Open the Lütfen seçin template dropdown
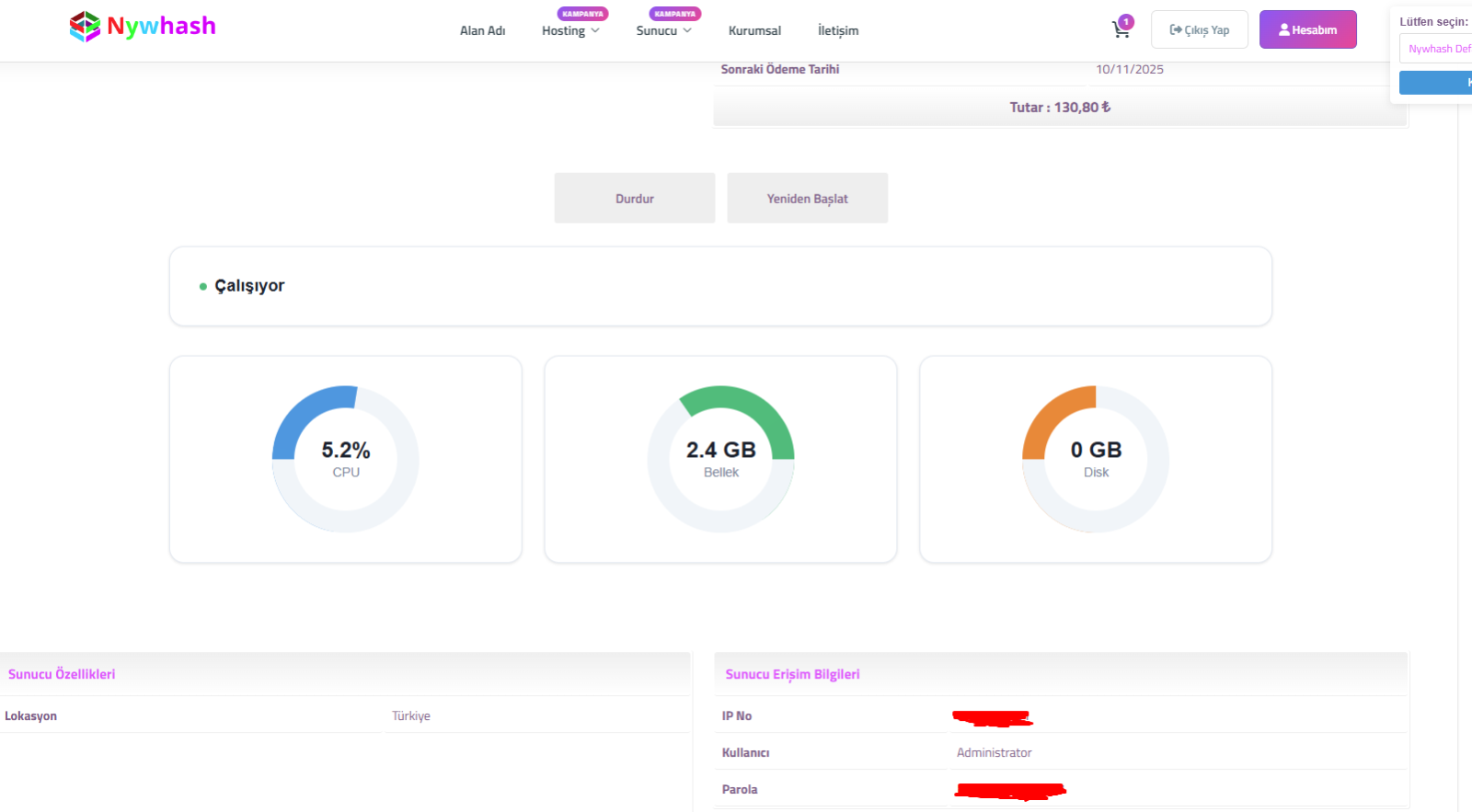1472x812 pixels. pyautogui.click(x=1437, y=49)
